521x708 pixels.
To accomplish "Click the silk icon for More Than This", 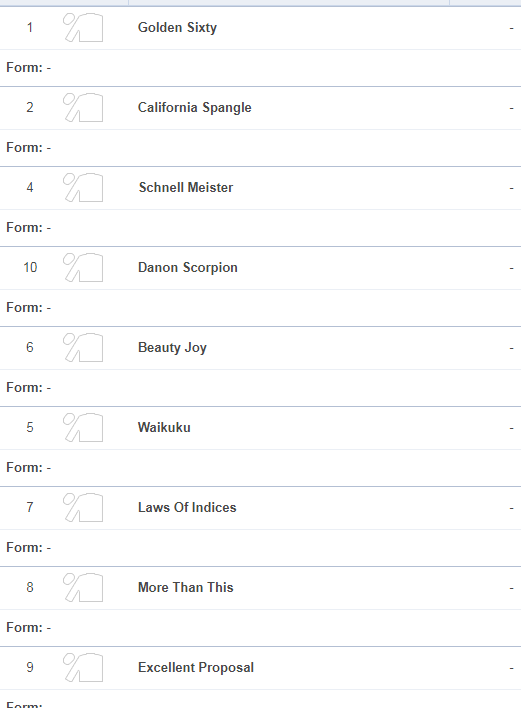I will 83,587.
